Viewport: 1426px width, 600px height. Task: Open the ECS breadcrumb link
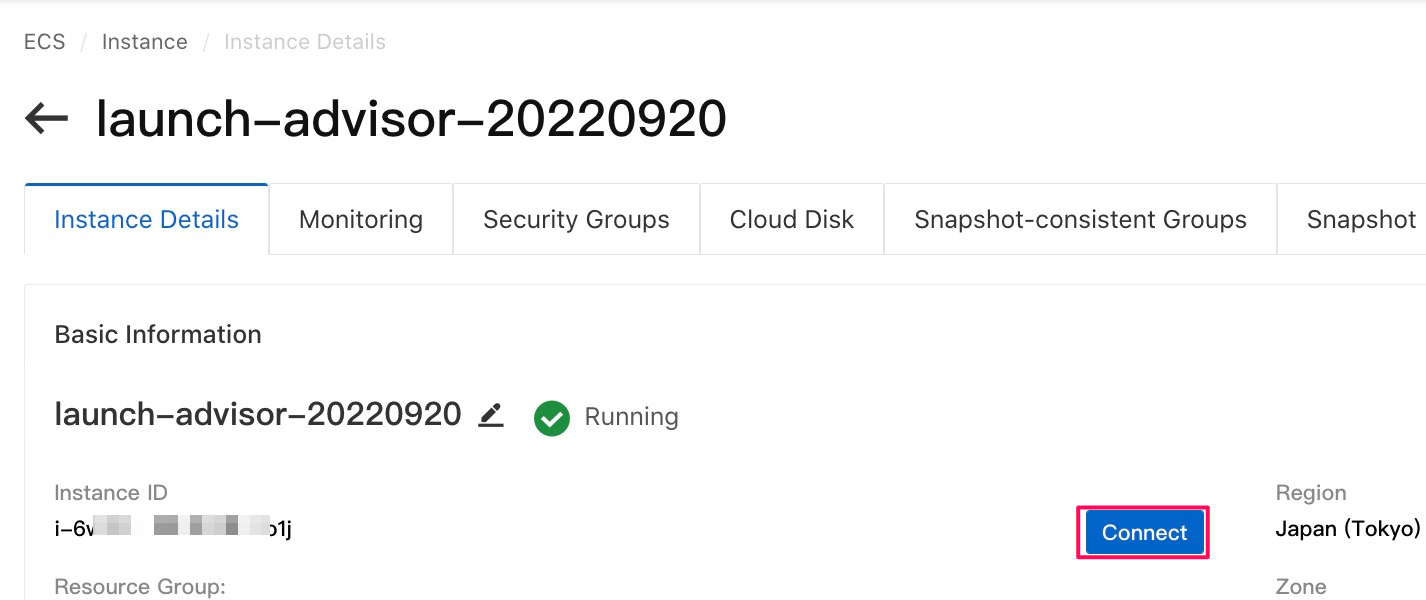(45, 42)
